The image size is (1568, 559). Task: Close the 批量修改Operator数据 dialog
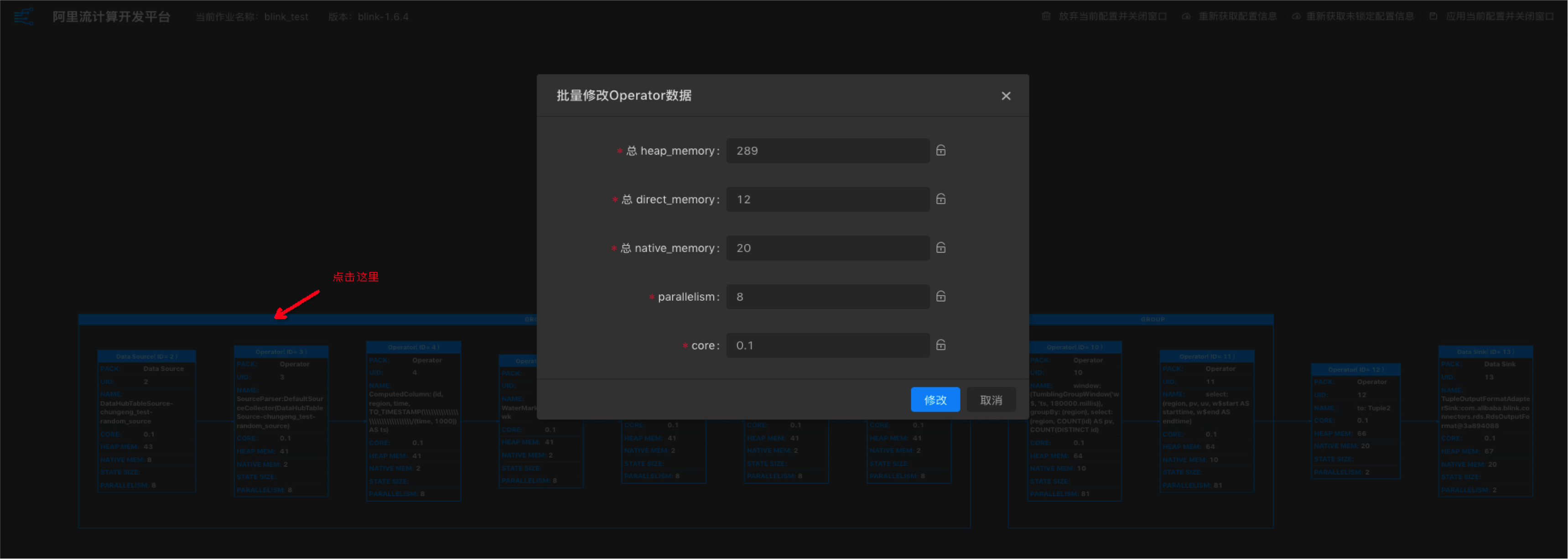[1006, 96]
